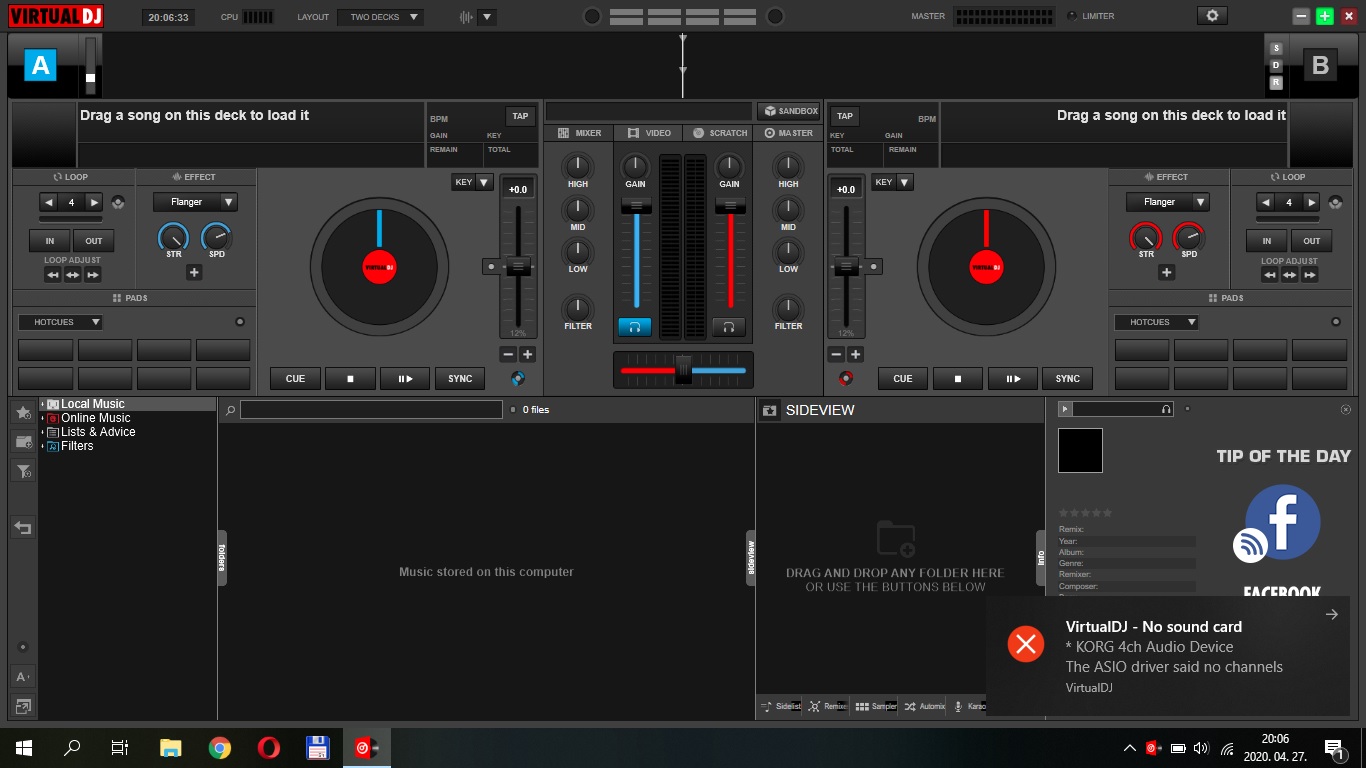
Task: Open the KEY dropdown on deck B
Action: [x=892, y=182]
